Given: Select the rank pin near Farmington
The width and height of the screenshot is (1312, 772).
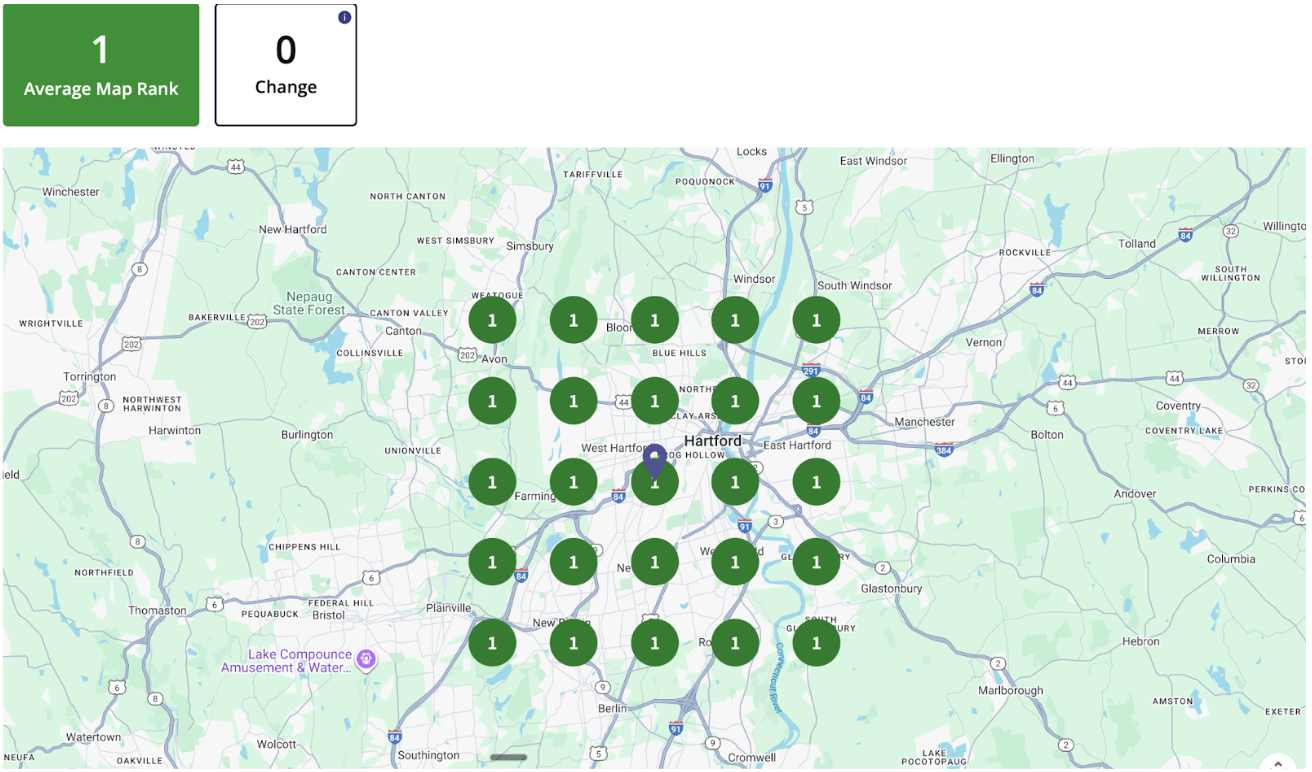Looking at the screenshot, I should [492, 481].
